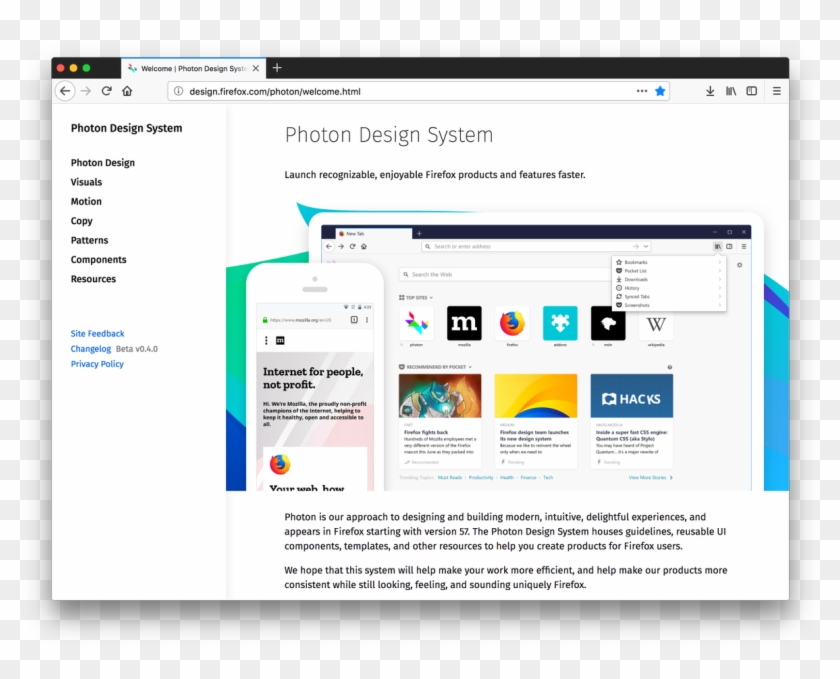The image size is (840, 679).
Task: Expand the Bookmarks chevron in the library menu
Action: [x=720, y=262]
